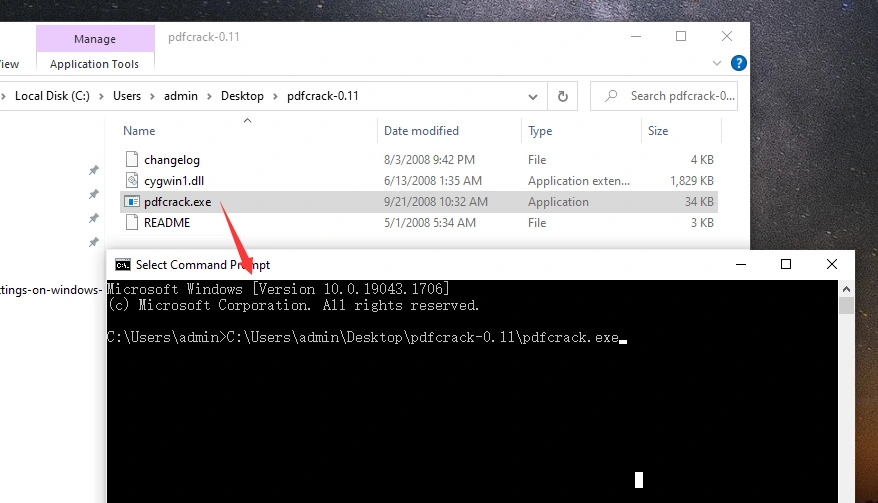Viewport: 878px width, 503px height.
Task: Click the pdfcrack.exe command line text
Action: point(423,337)
